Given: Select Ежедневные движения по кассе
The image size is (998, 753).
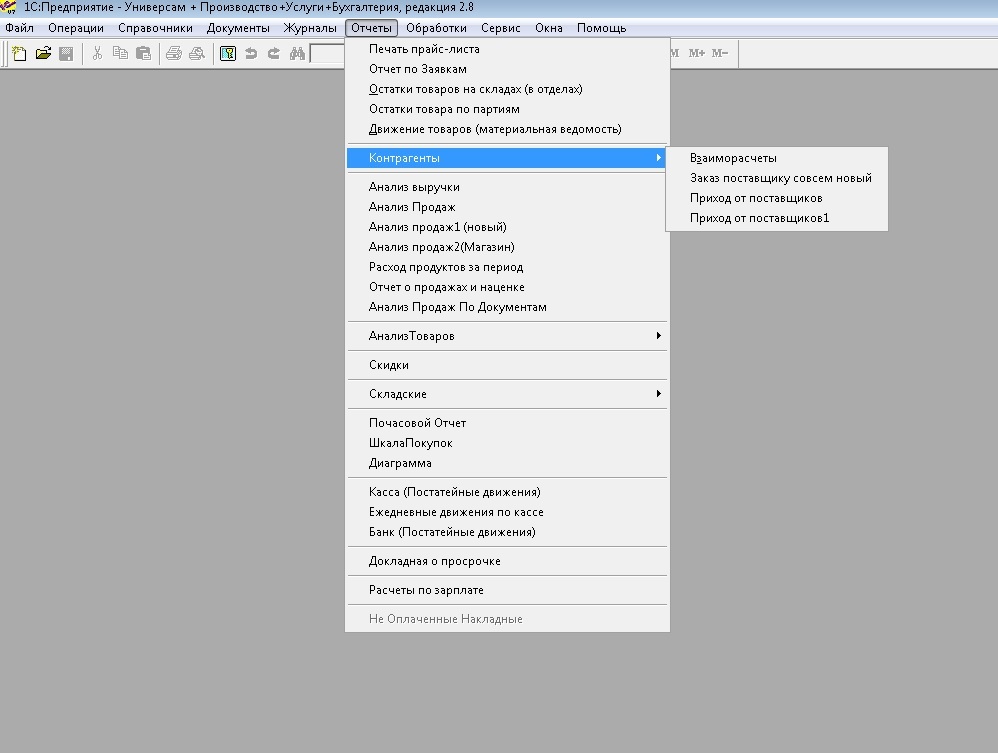Looking at the screenshot, I should click(x=507, y=512).
